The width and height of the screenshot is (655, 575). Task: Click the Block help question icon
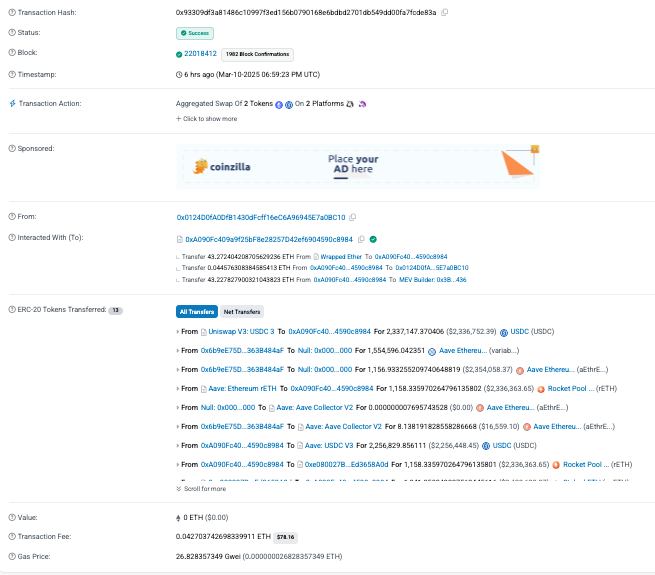(x=12, y=53)
